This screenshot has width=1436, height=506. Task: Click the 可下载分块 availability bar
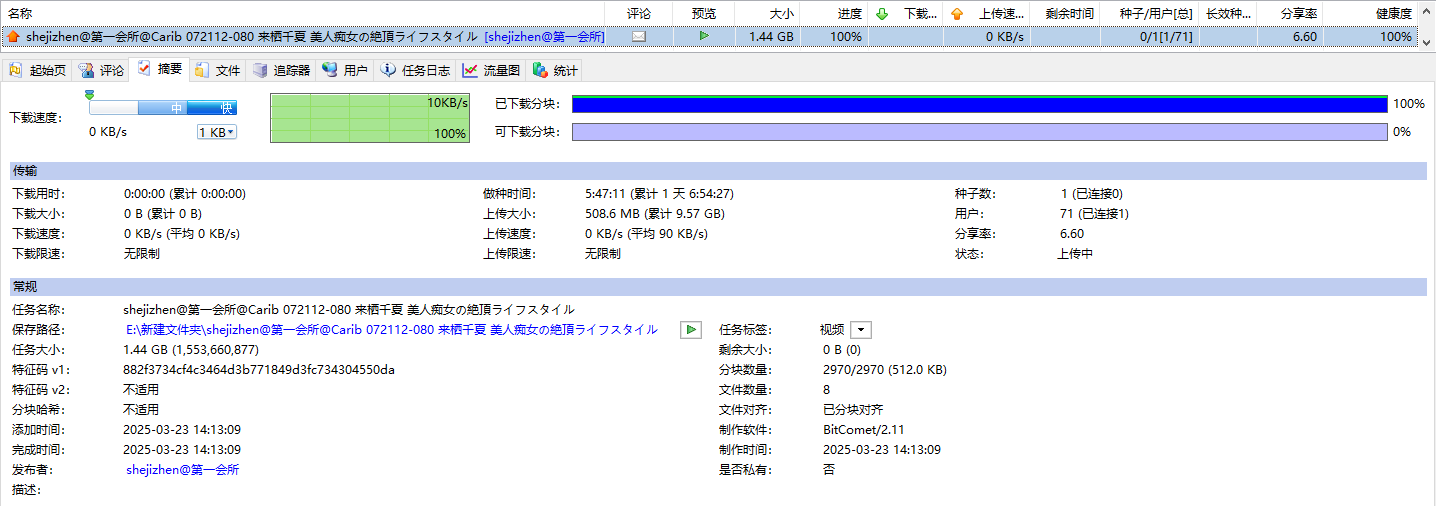click(x=979, y=132)
